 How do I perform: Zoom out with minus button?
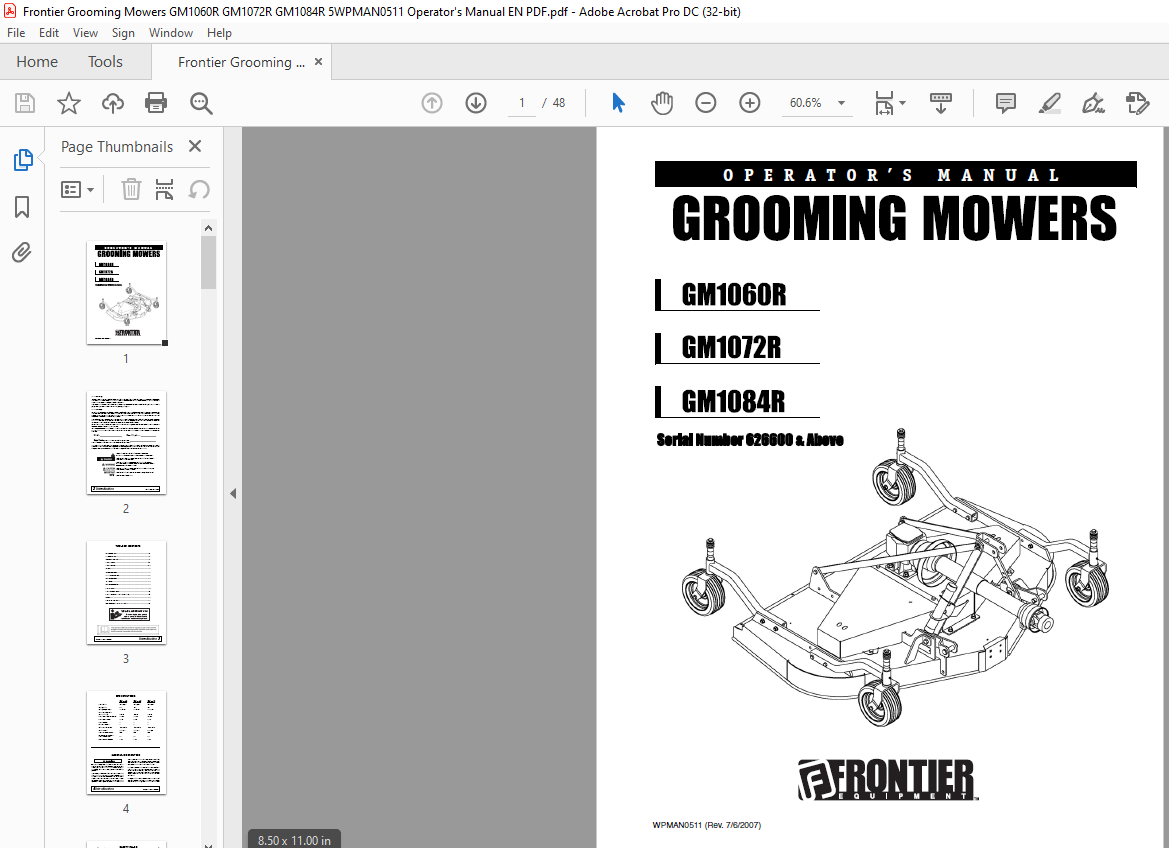tap(705, 103)
